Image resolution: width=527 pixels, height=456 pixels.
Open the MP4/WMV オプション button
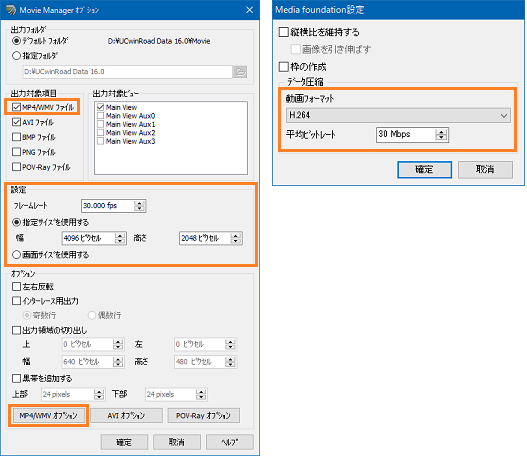point(48,416)
